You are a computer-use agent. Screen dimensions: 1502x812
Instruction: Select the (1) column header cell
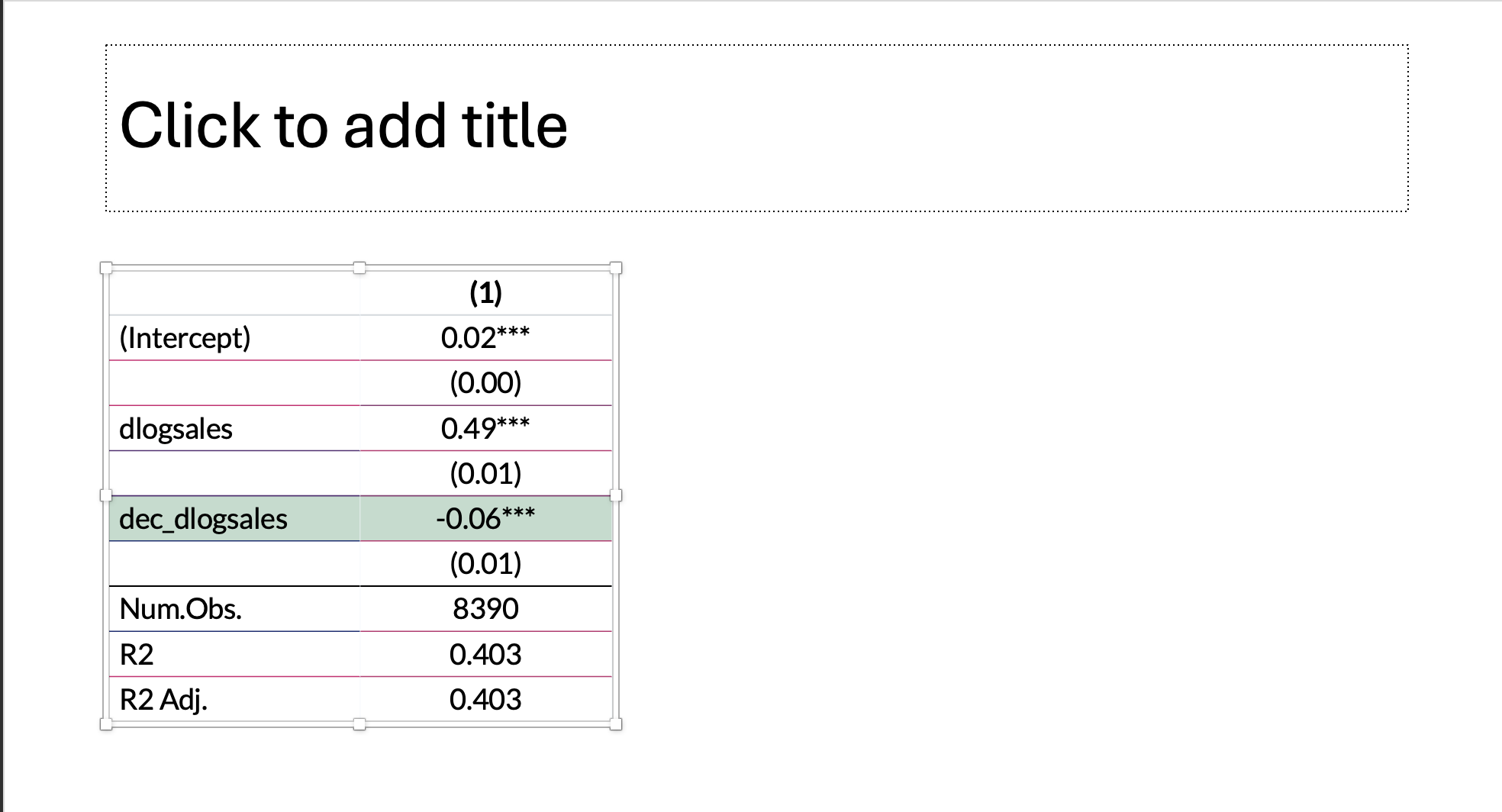[485, 293]
